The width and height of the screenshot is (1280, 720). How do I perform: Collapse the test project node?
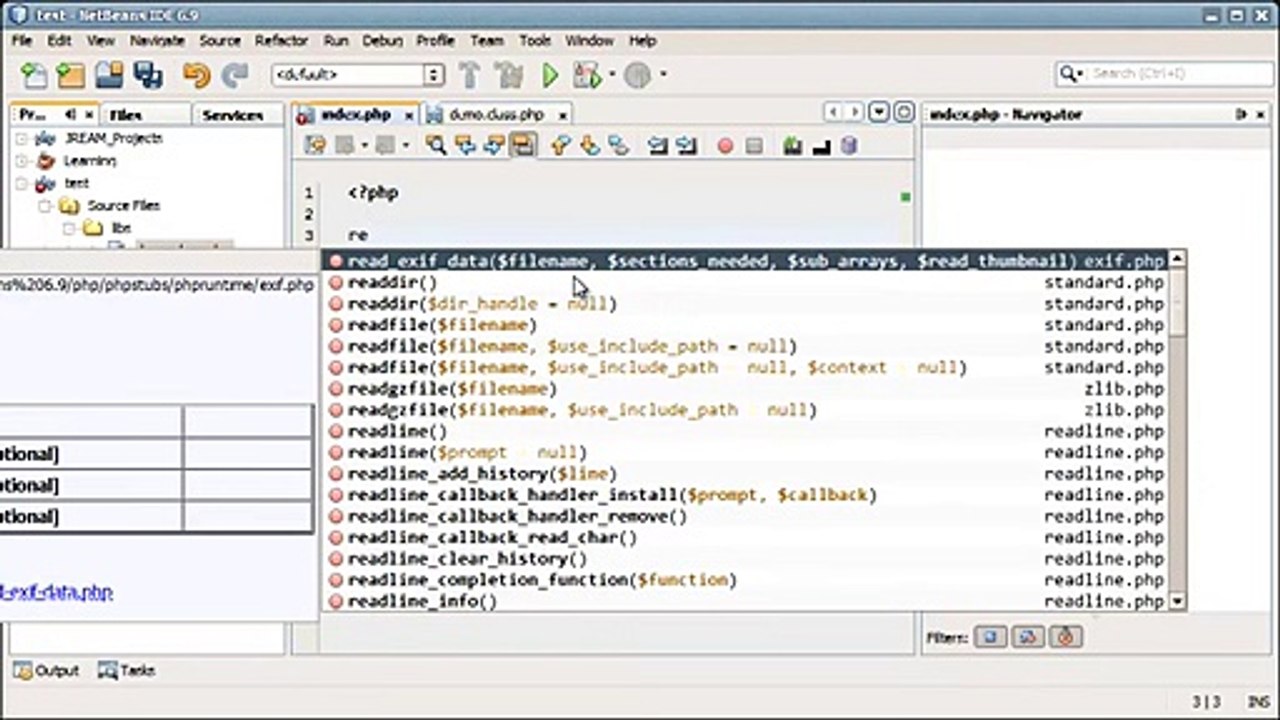point(21,183)
